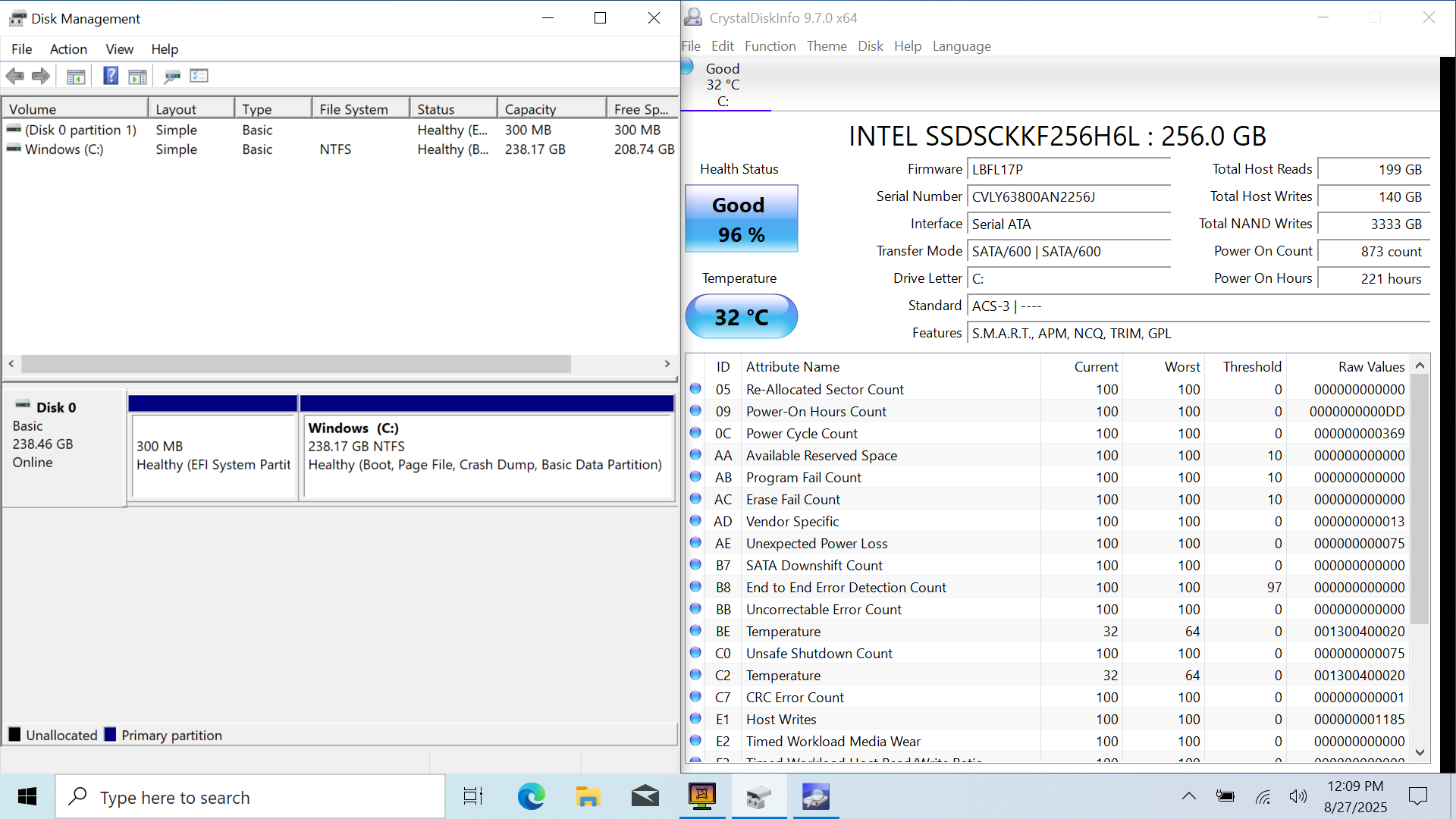Click the Total Host Reads value 199 GB
Screen dimensions: 1456x819
coord(1373,169)
